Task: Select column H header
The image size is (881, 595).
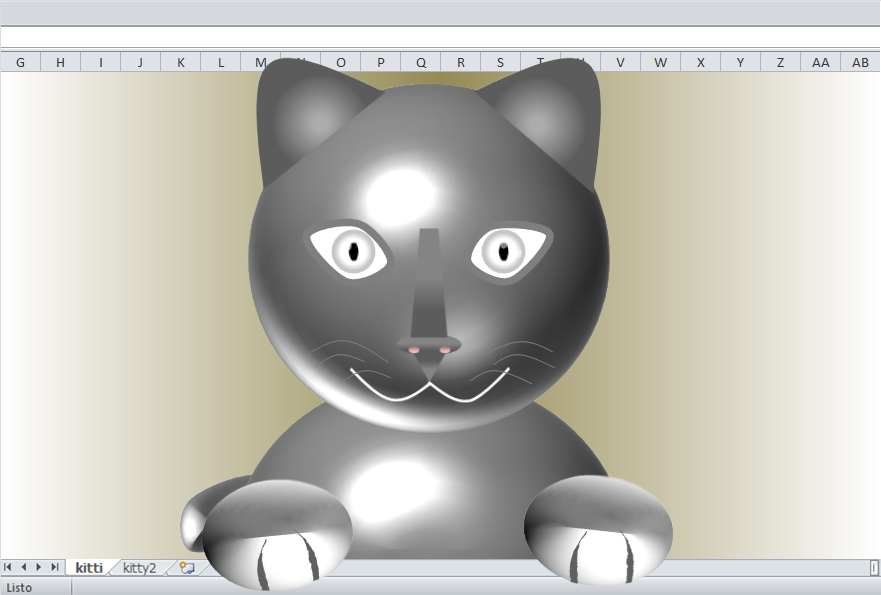Action: [60, 62]
